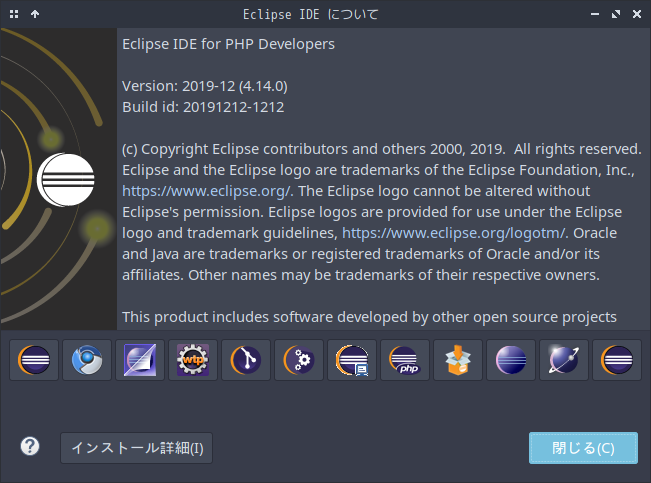Click the window menu grid icon in title bar
The height and width of the screenshot is (483, 651).
pos(14,14)
